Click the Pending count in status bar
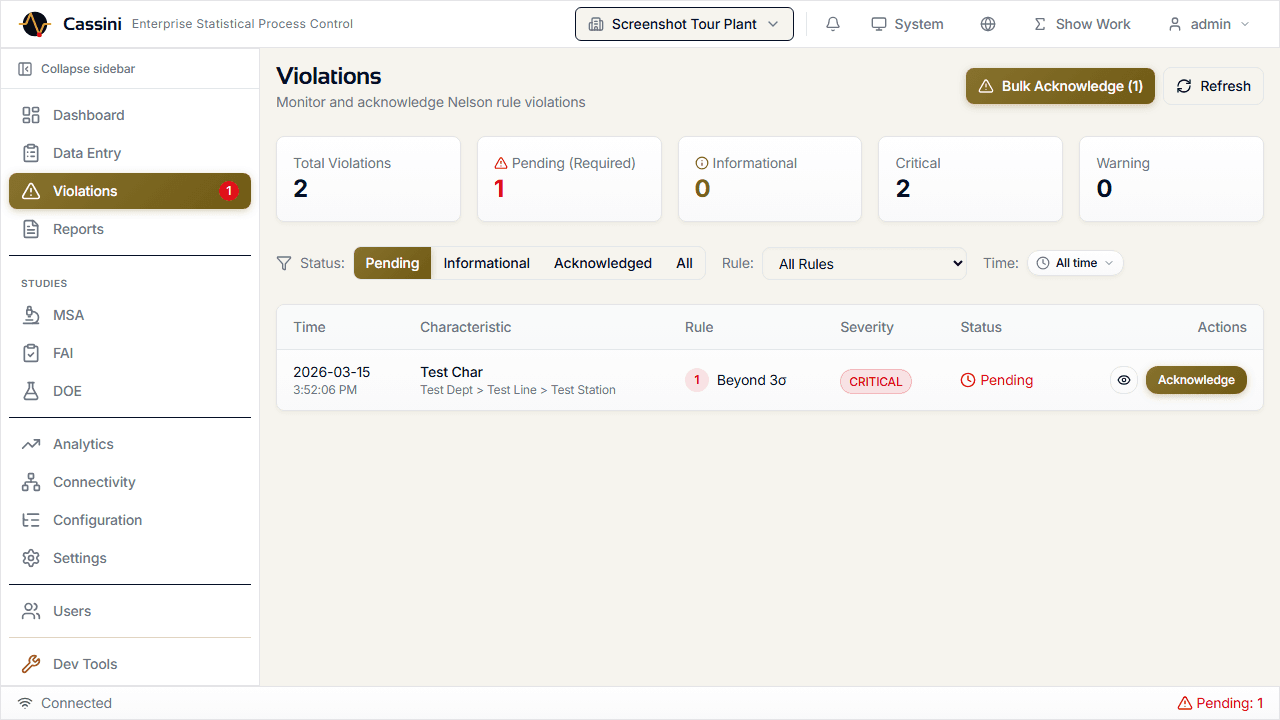 pyautogui.click(x=1220, y=703)
